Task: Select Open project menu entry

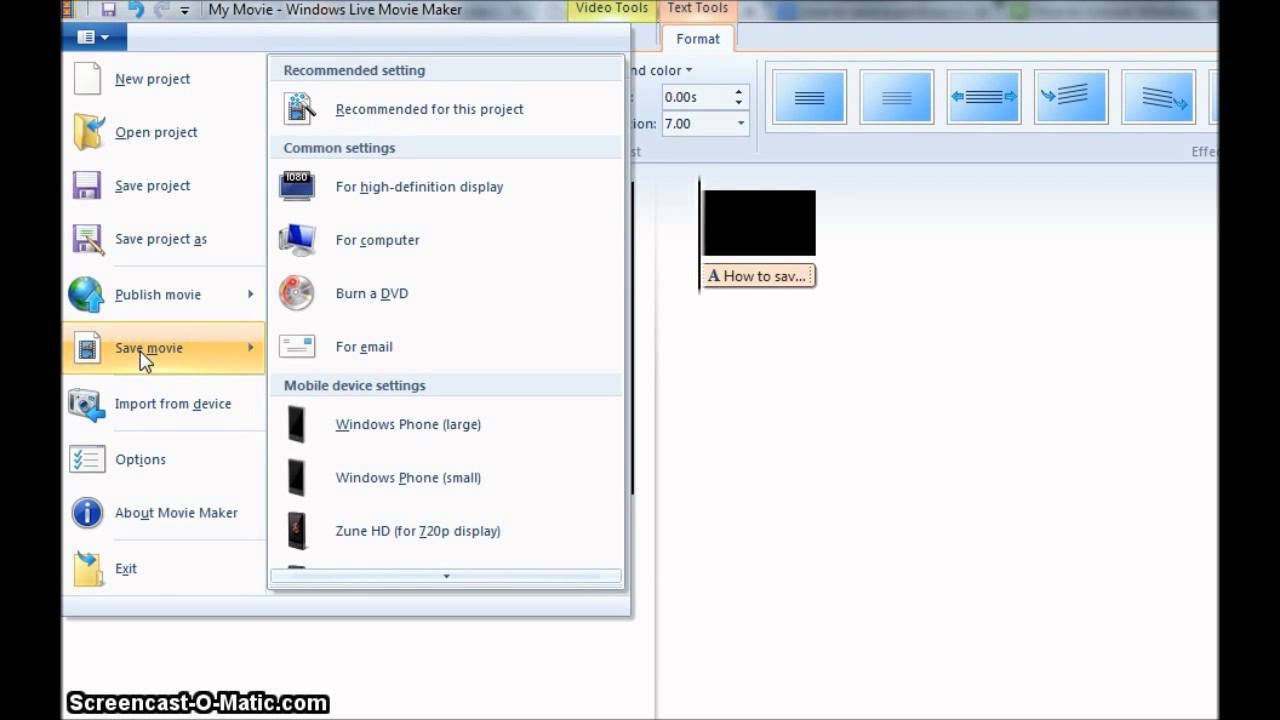Action: pos(164,132)
